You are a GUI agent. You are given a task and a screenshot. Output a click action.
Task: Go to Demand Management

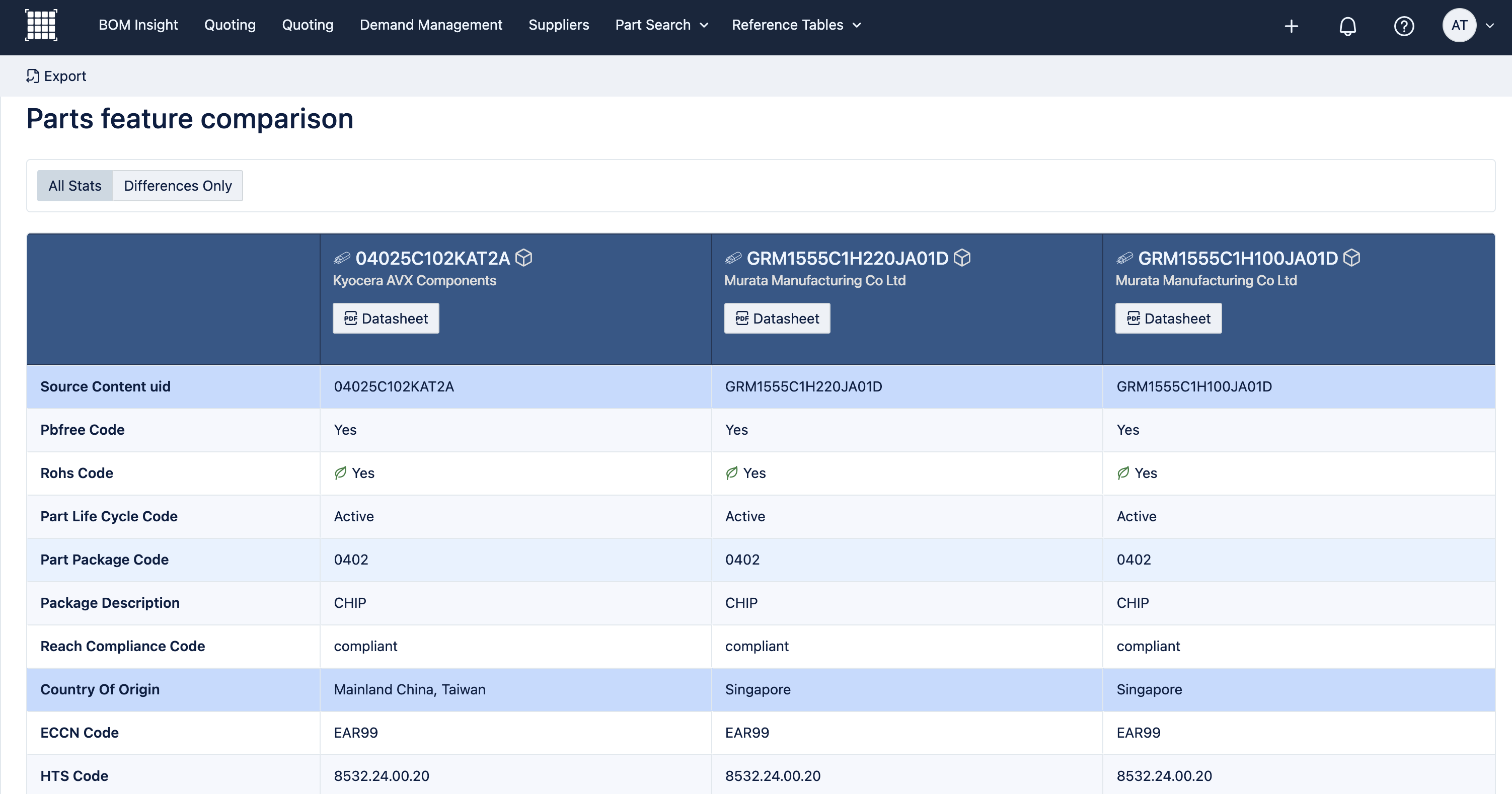pyautogui.click(x=430, y=25)
